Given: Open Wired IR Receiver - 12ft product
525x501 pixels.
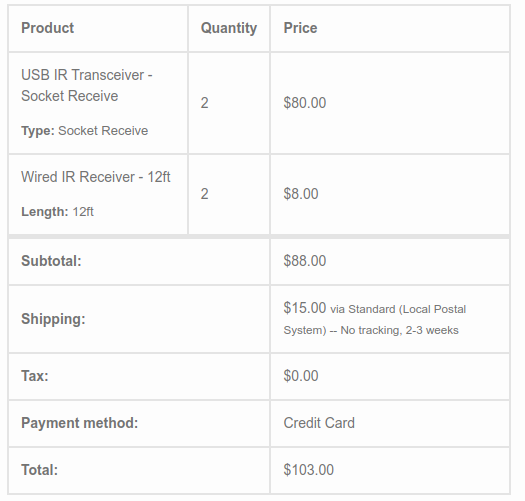Looking at the screenshot, I should click(96, 177).
